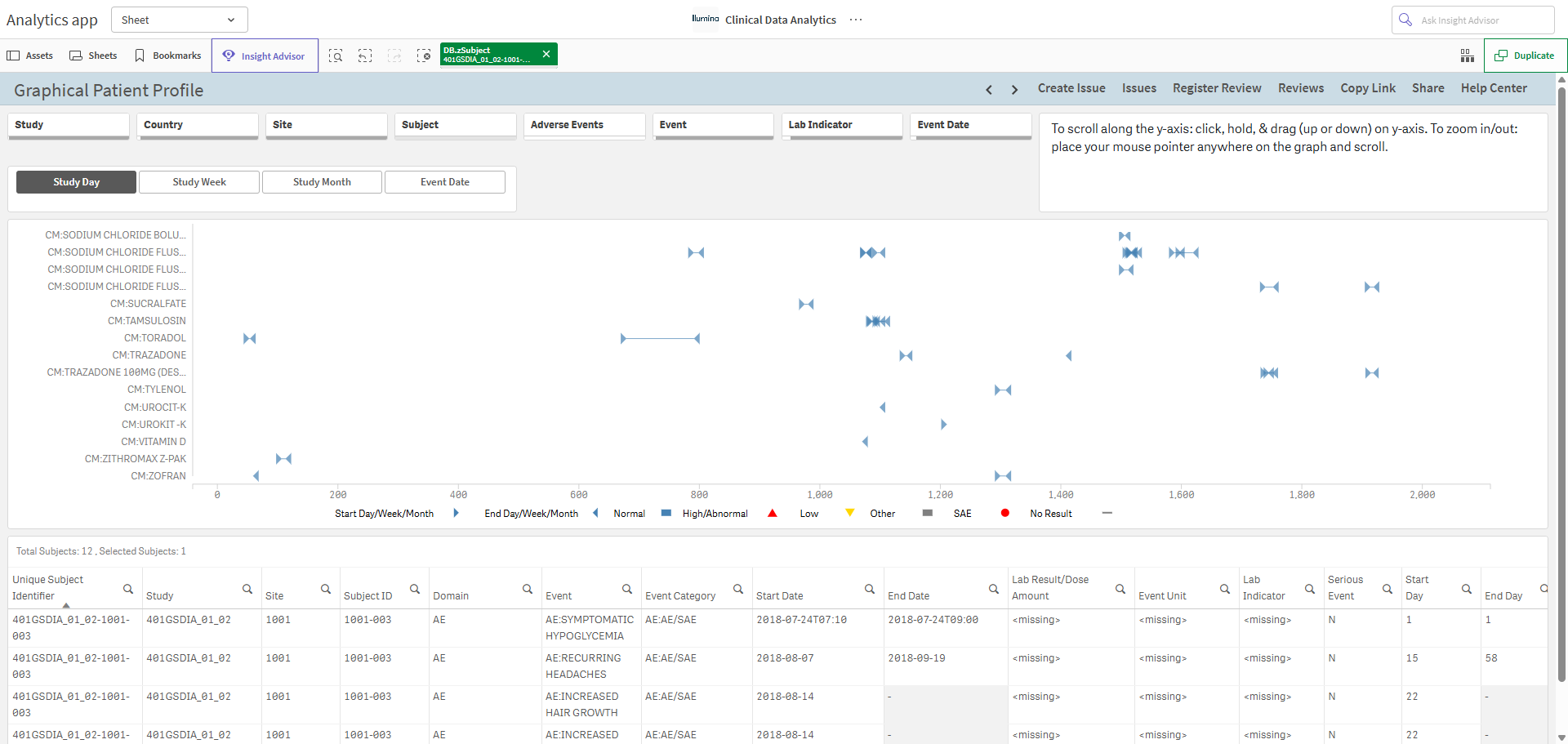Search the Site column
Image resolution: width=1568 pixels, height=744 pixels.
coord(326,589)
